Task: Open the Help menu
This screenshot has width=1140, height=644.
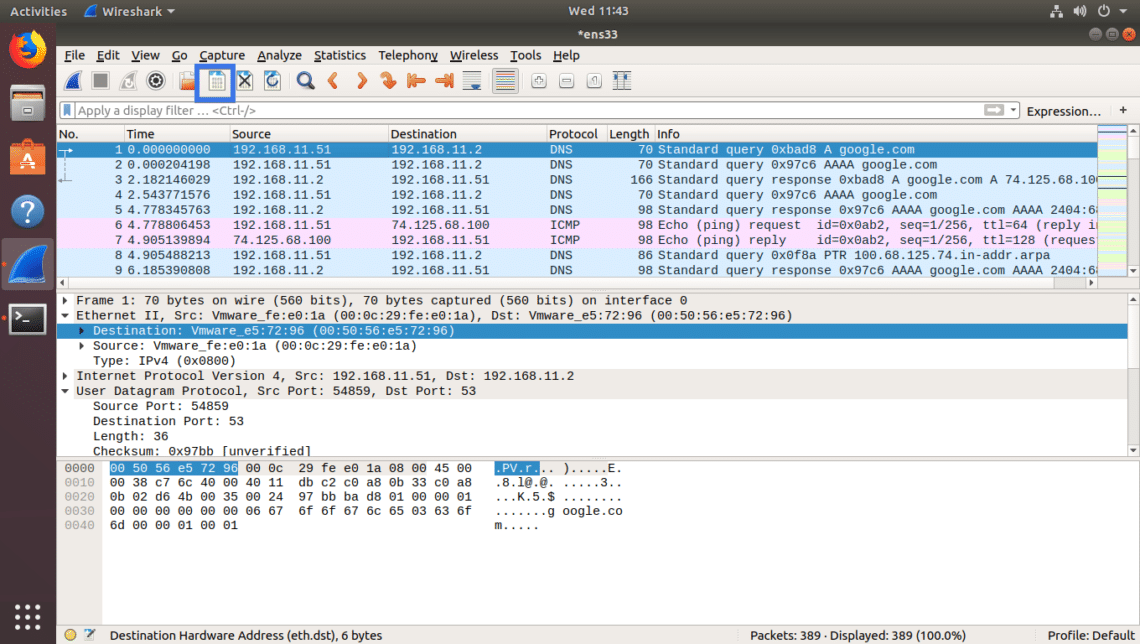Action: pos(566,55)
